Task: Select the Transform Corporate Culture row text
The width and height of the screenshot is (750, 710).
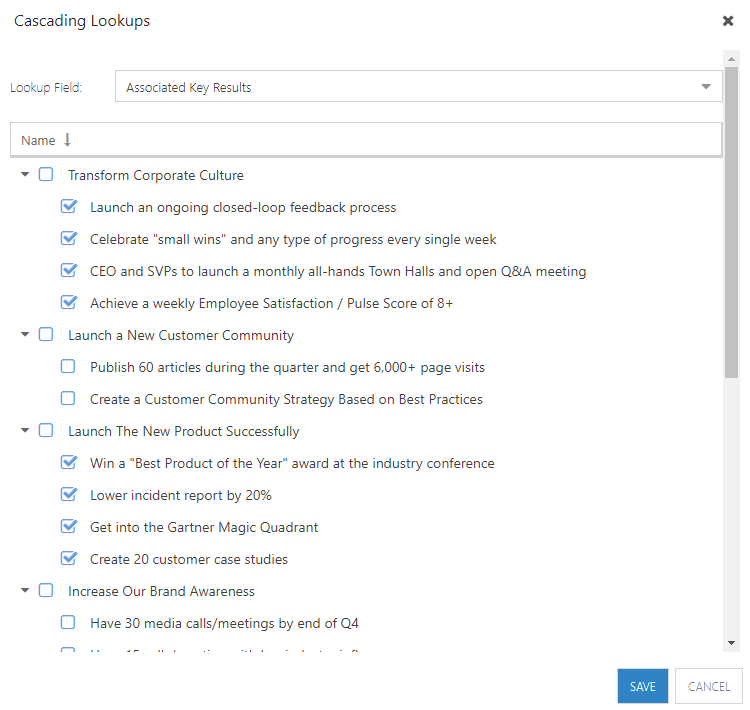Action: point(156,176)
